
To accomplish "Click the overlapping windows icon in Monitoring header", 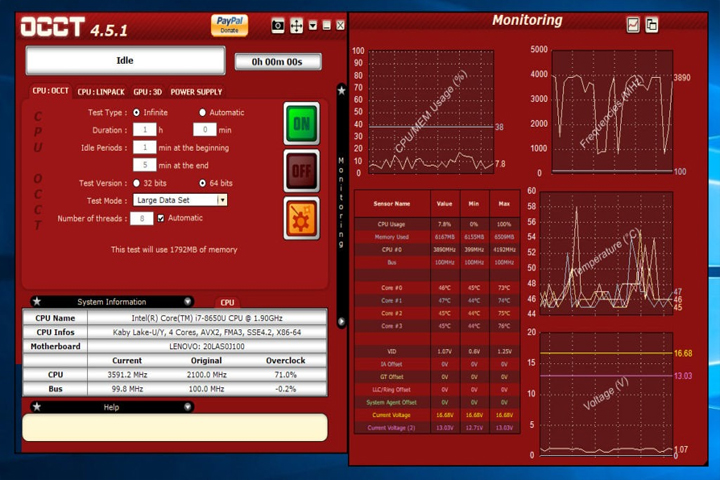I will pyautogui.click(x=651, y=25).
